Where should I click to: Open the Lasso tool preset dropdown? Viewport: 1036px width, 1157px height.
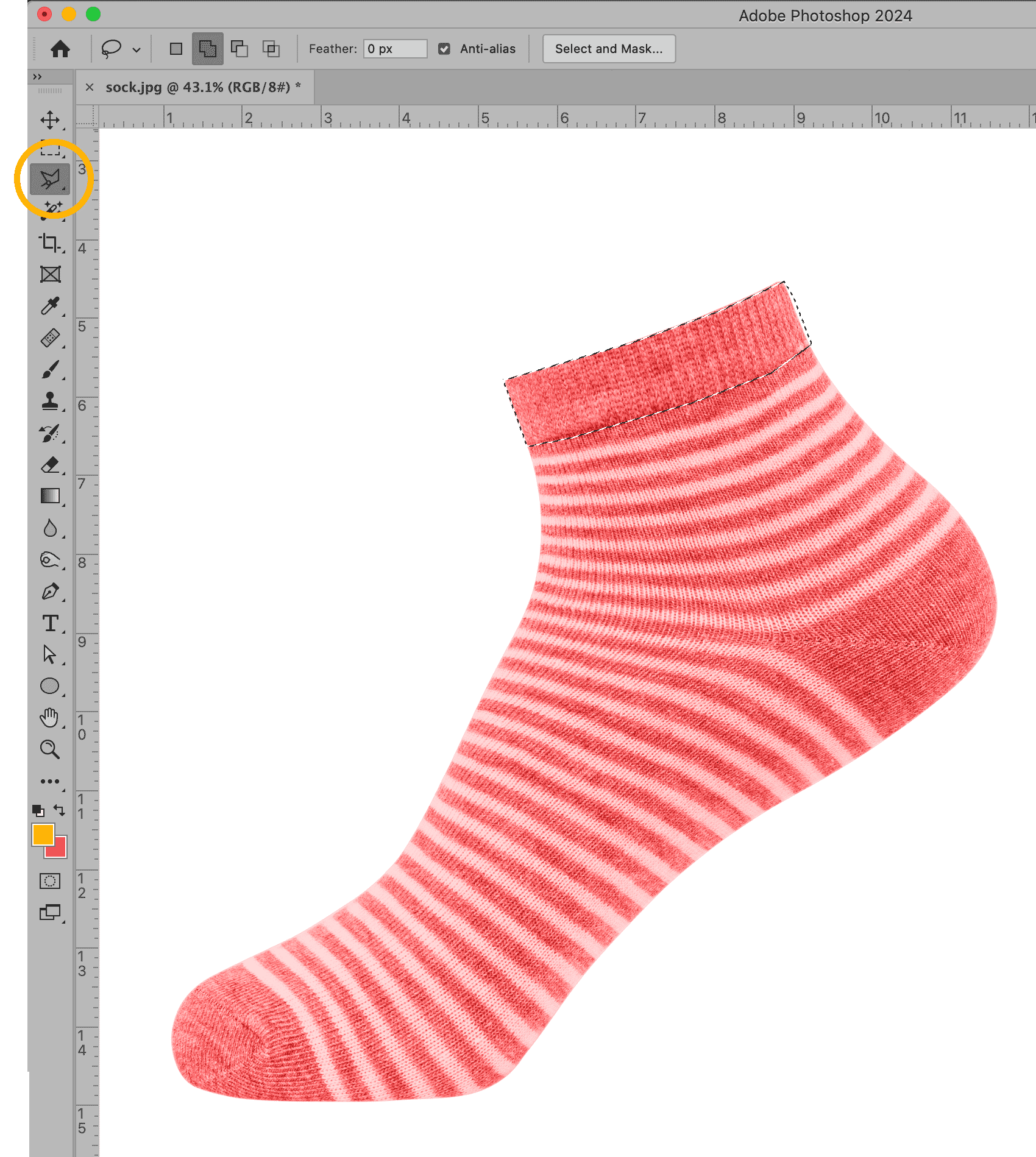point(137,49)
